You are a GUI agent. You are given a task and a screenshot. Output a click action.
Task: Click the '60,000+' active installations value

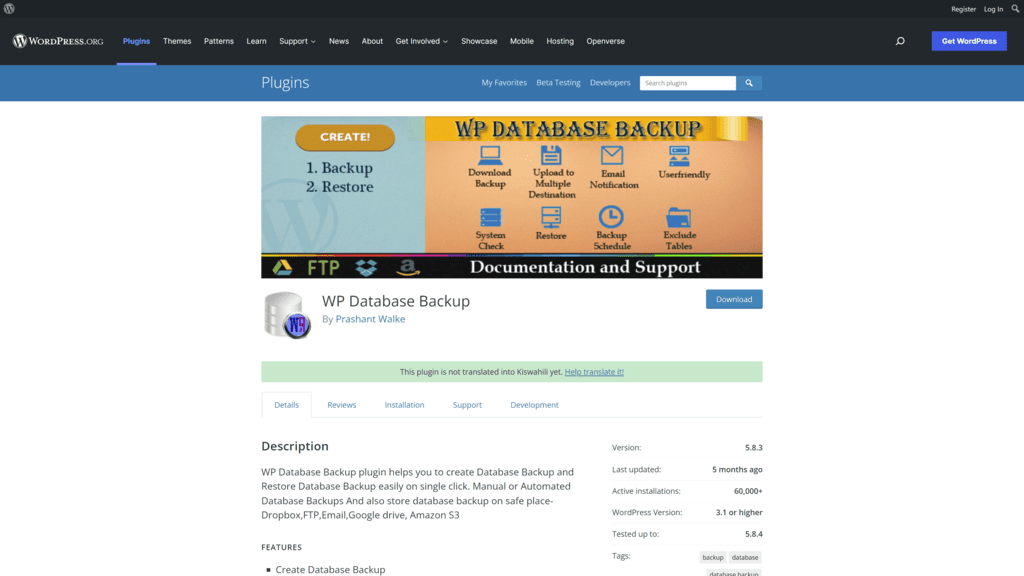click(x=748, y=491)
